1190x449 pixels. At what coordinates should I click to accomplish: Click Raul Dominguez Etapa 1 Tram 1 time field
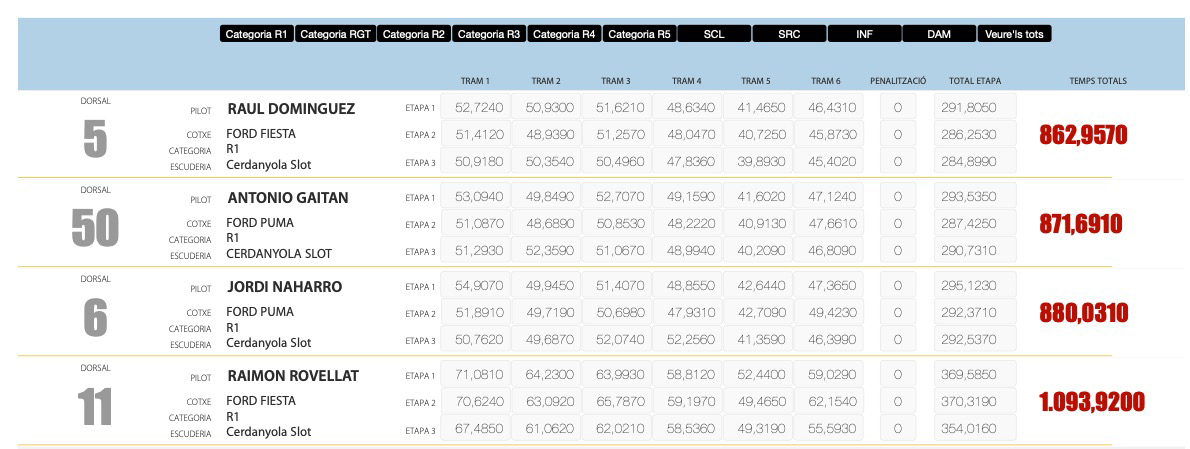475,107
